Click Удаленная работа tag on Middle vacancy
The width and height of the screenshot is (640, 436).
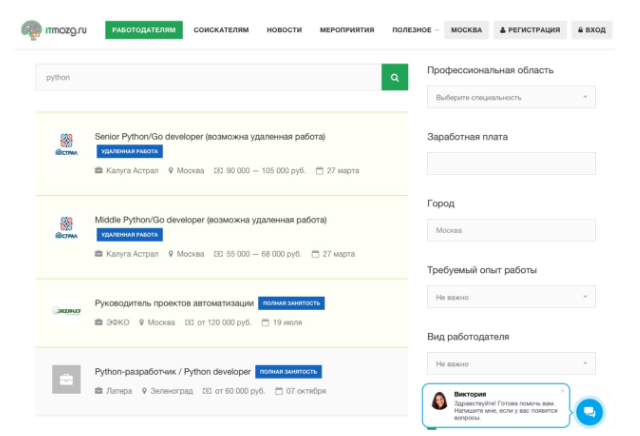coord(130,235)
